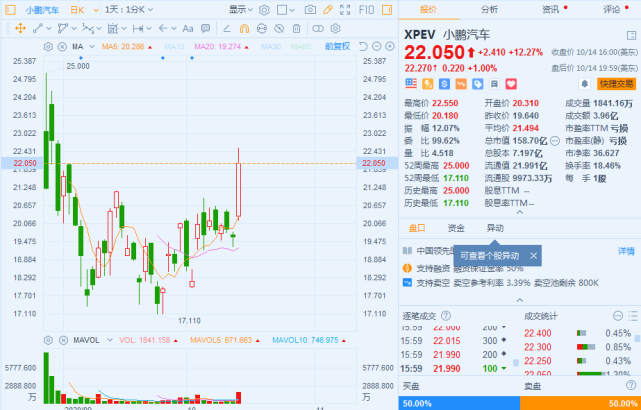Viewport: 641px width, 410px height.
Task: Take a chart screenshot with camera icon
Action: tap(310, 10)
